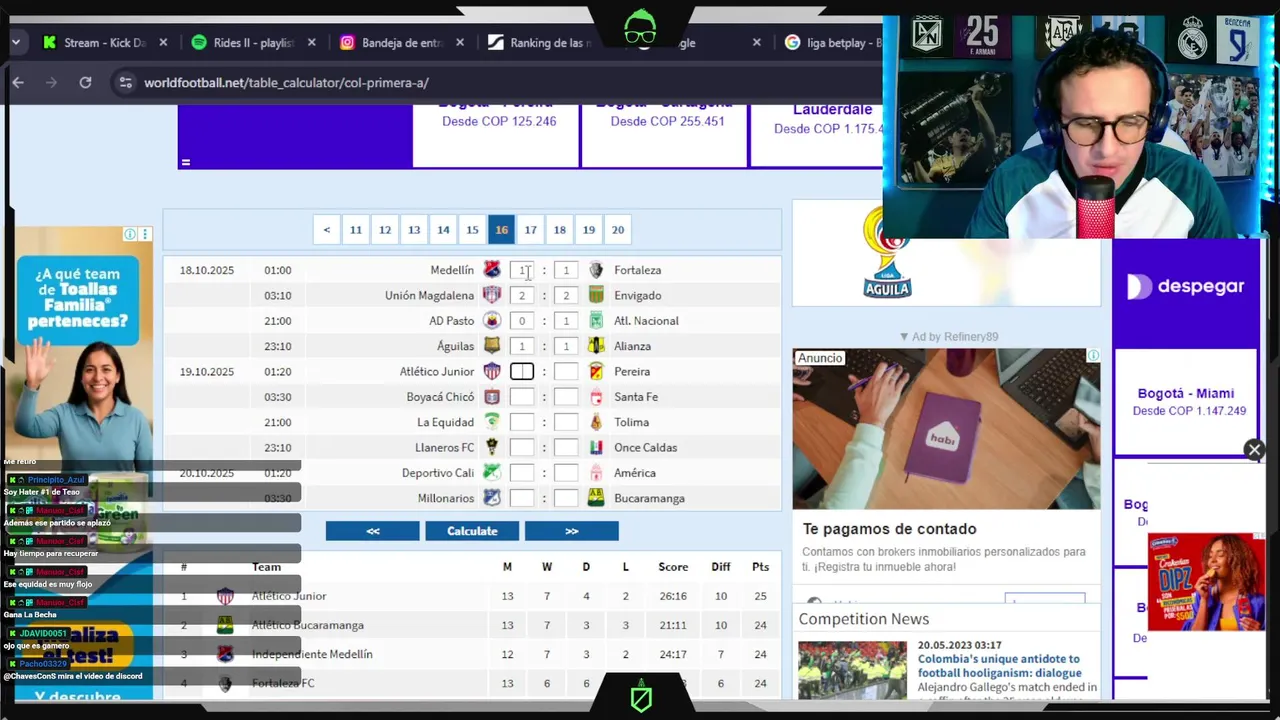Close the Stream Kick tab

163,43
